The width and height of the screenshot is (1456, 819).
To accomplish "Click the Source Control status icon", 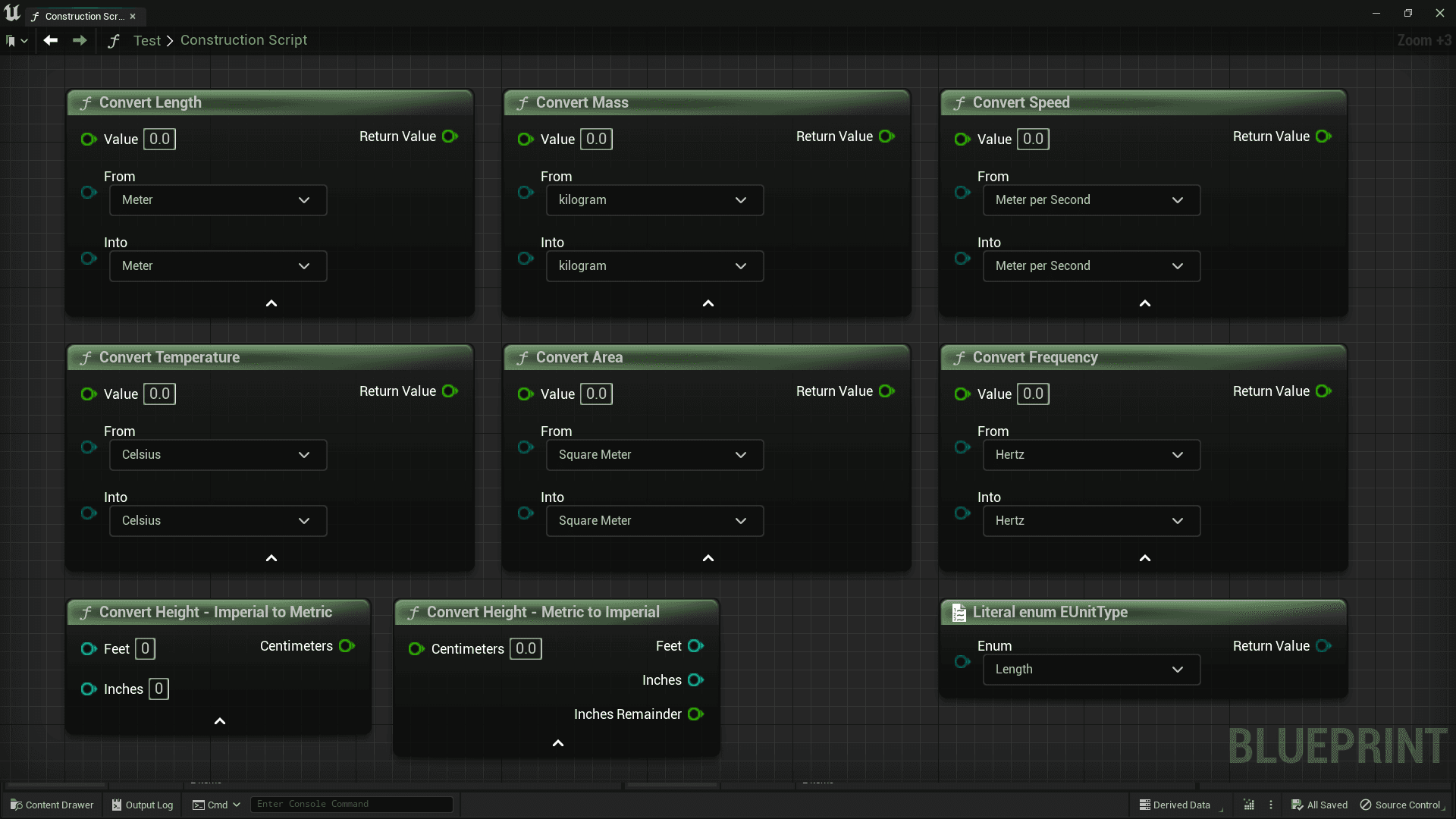I will pyautogui.click(x=1366, y=805).
